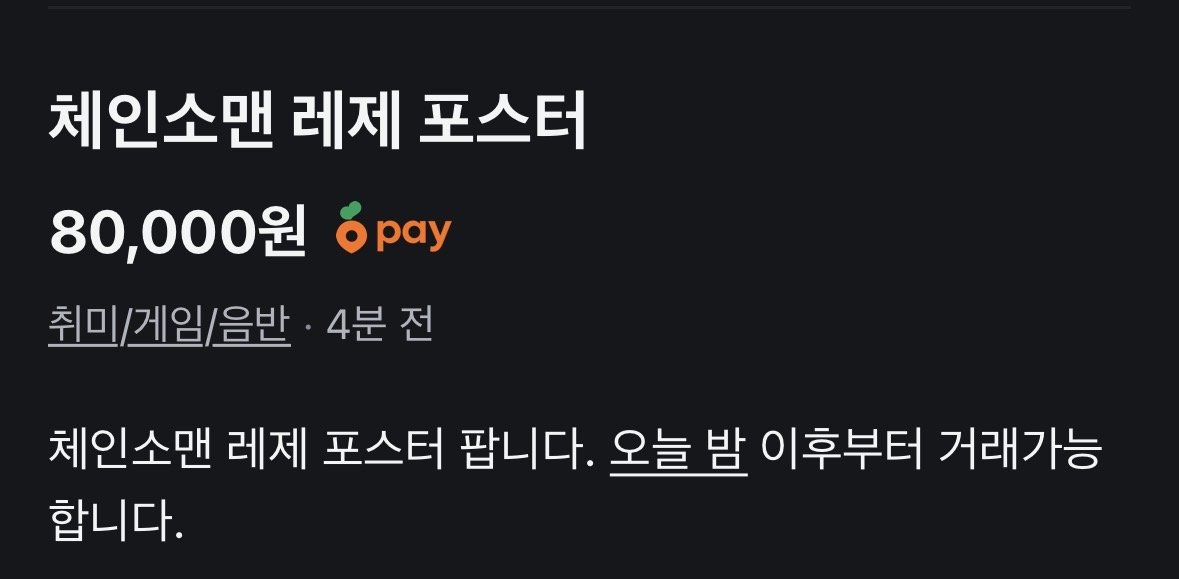Image resolution: width=1179 pixels, height=579 pixels.
Task: Click the last line "합니다." of description
Action: click(116, 519)
